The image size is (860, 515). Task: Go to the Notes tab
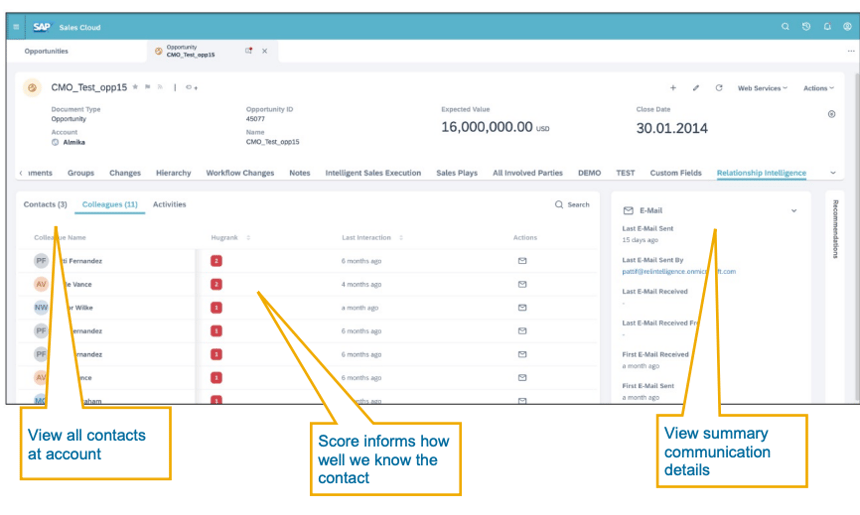(x=299, y=173)
